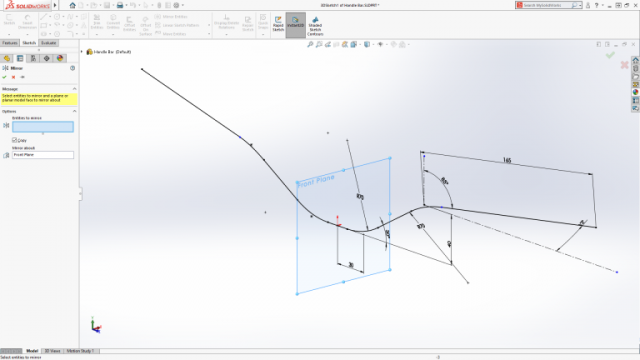Cancel sketch with red corner X

[x=624, y=65]
